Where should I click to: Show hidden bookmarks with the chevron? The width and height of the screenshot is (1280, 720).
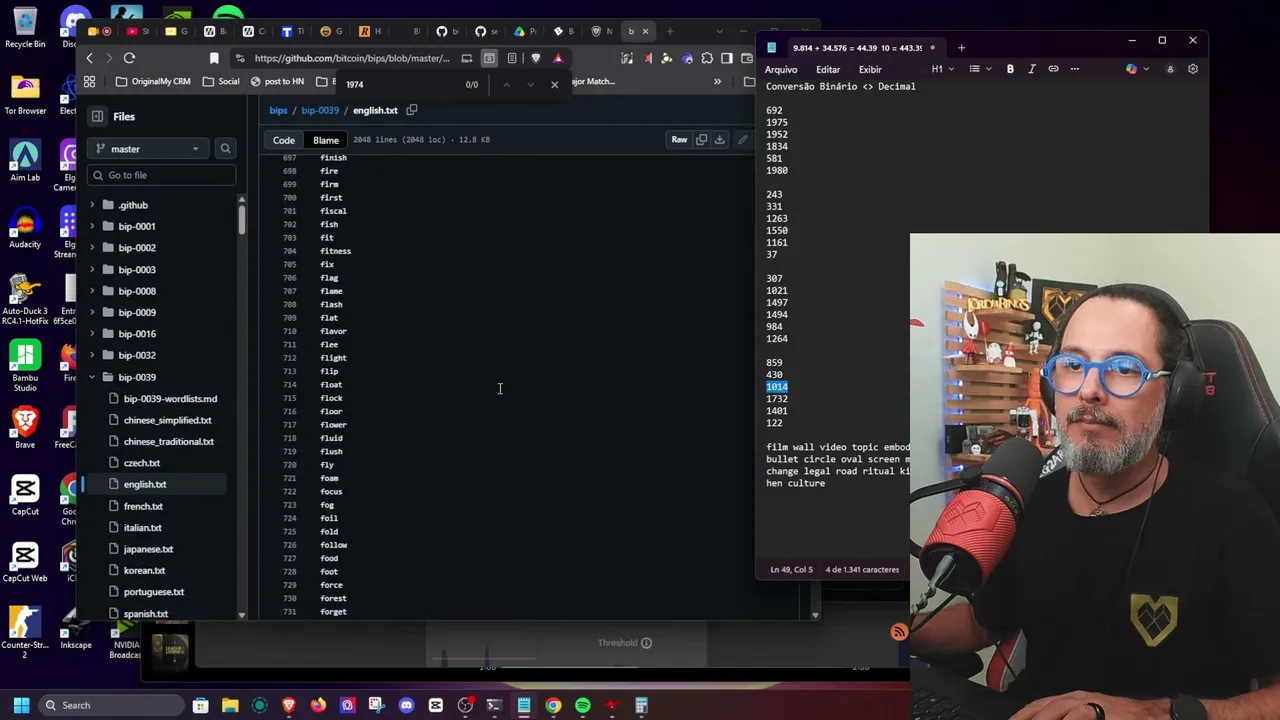pos(717,82)
